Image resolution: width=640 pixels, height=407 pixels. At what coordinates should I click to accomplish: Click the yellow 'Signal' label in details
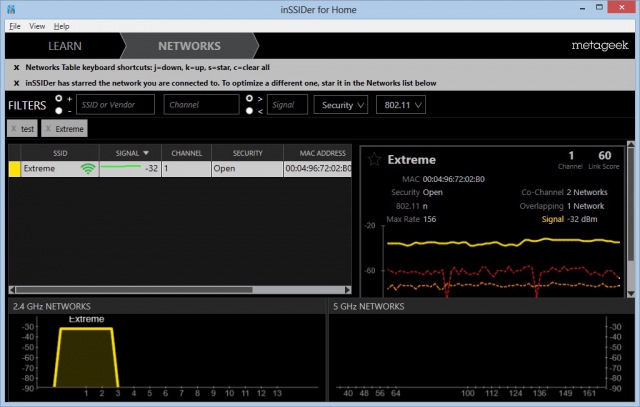[x=552, y=219]
